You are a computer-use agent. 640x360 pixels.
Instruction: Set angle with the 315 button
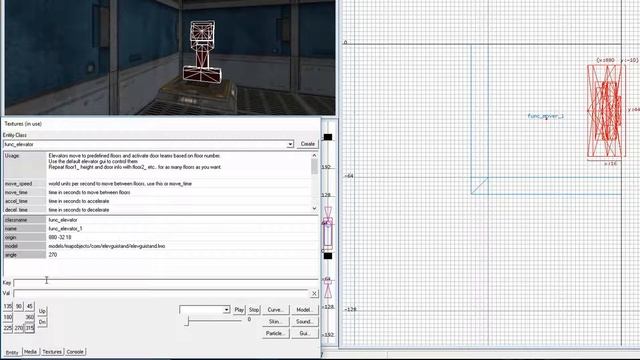29,328
